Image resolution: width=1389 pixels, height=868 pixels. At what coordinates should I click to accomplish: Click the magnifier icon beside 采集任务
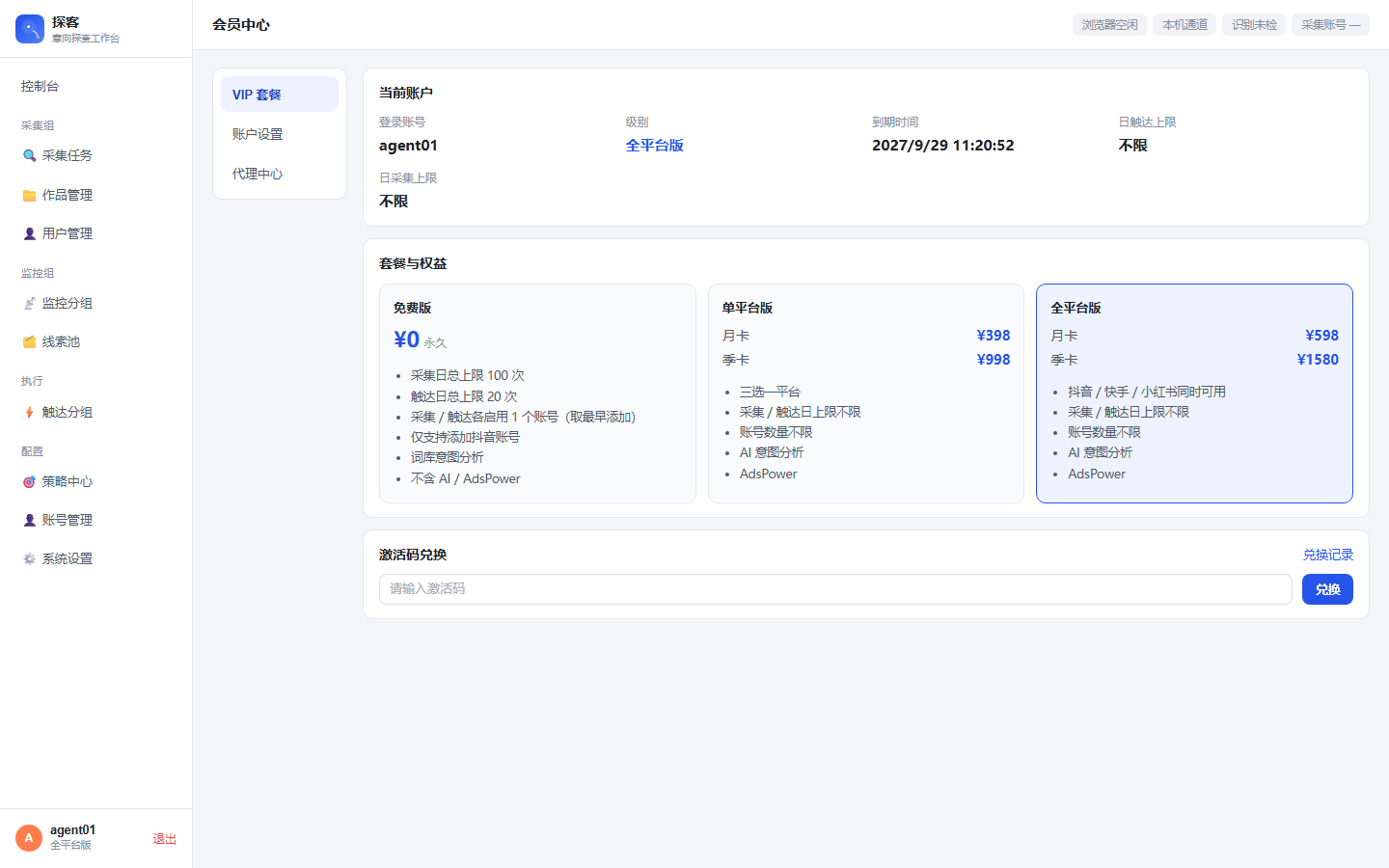coord(29,155)
